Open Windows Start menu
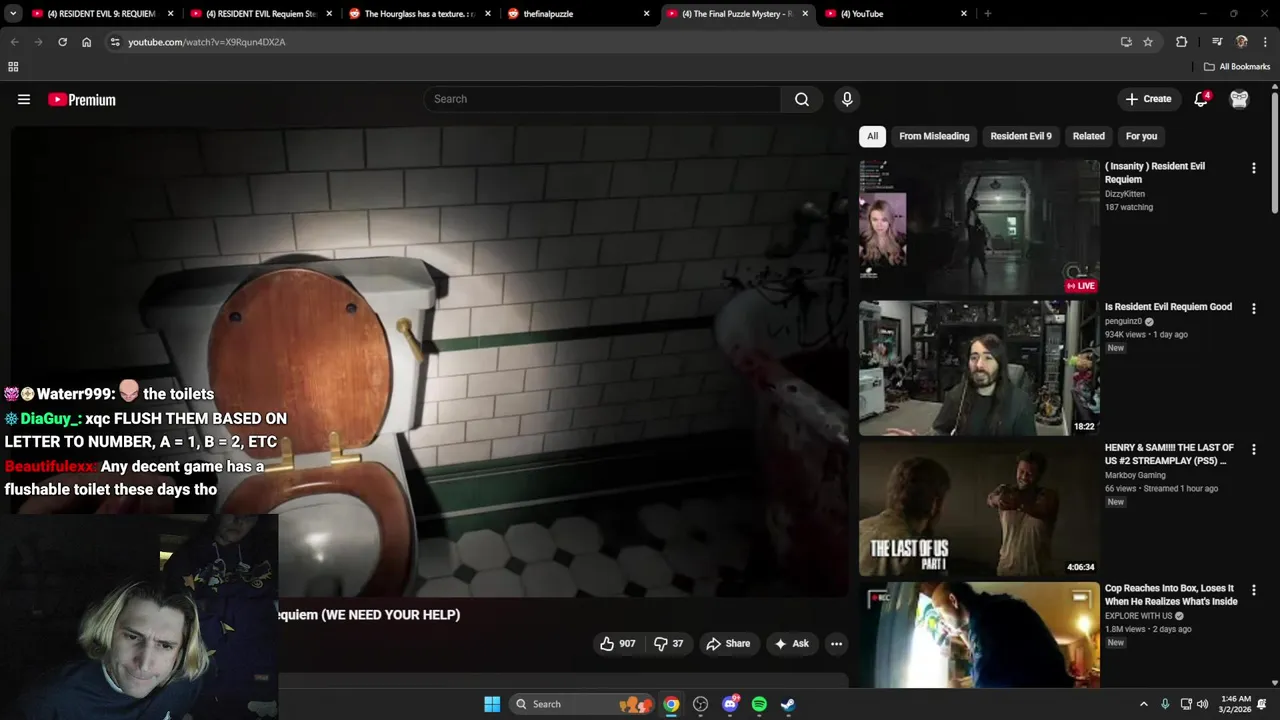 [492, 704]
